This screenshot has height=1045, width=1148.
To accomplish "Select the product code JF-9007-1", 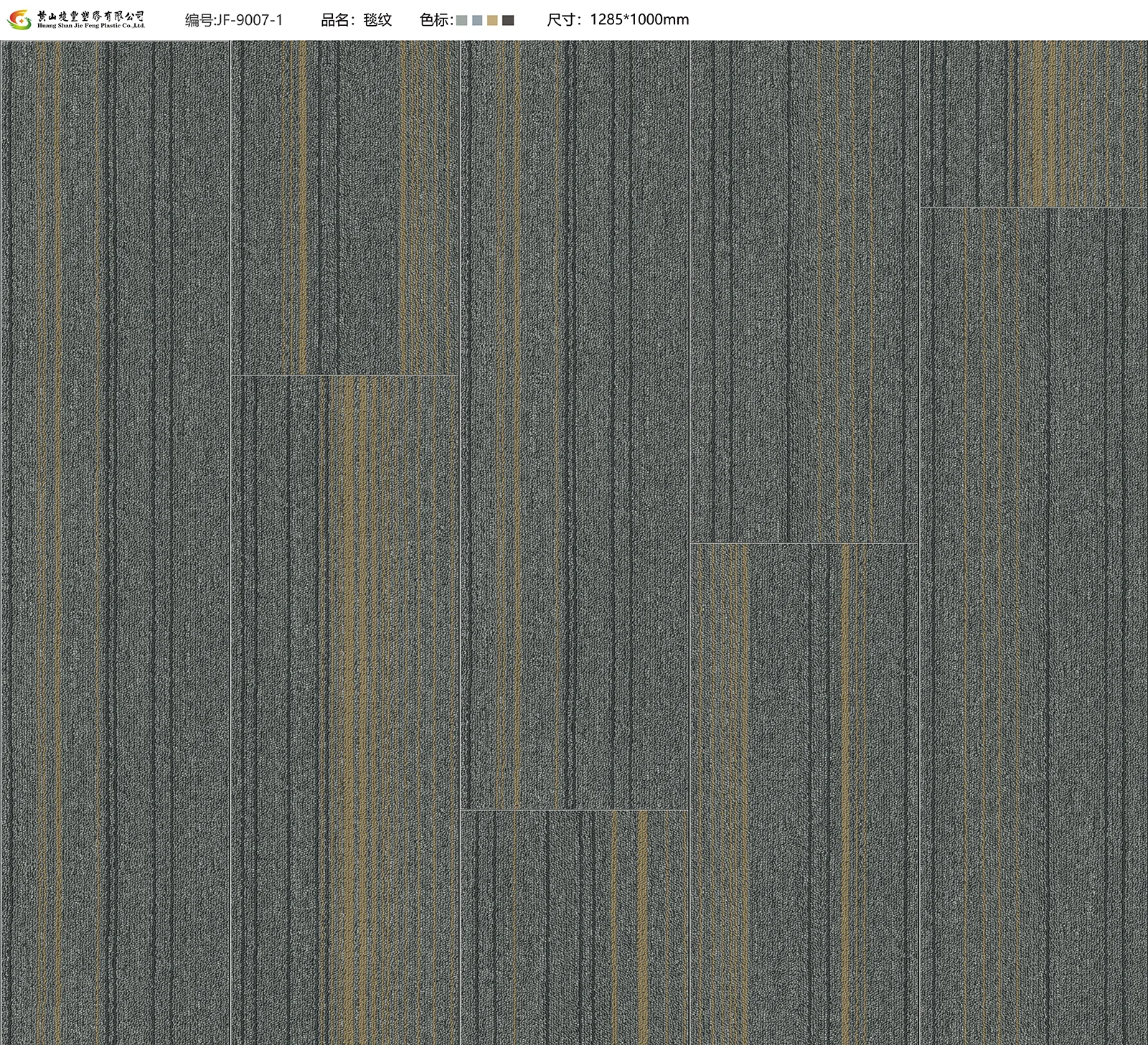I will [x=234, y=20].
